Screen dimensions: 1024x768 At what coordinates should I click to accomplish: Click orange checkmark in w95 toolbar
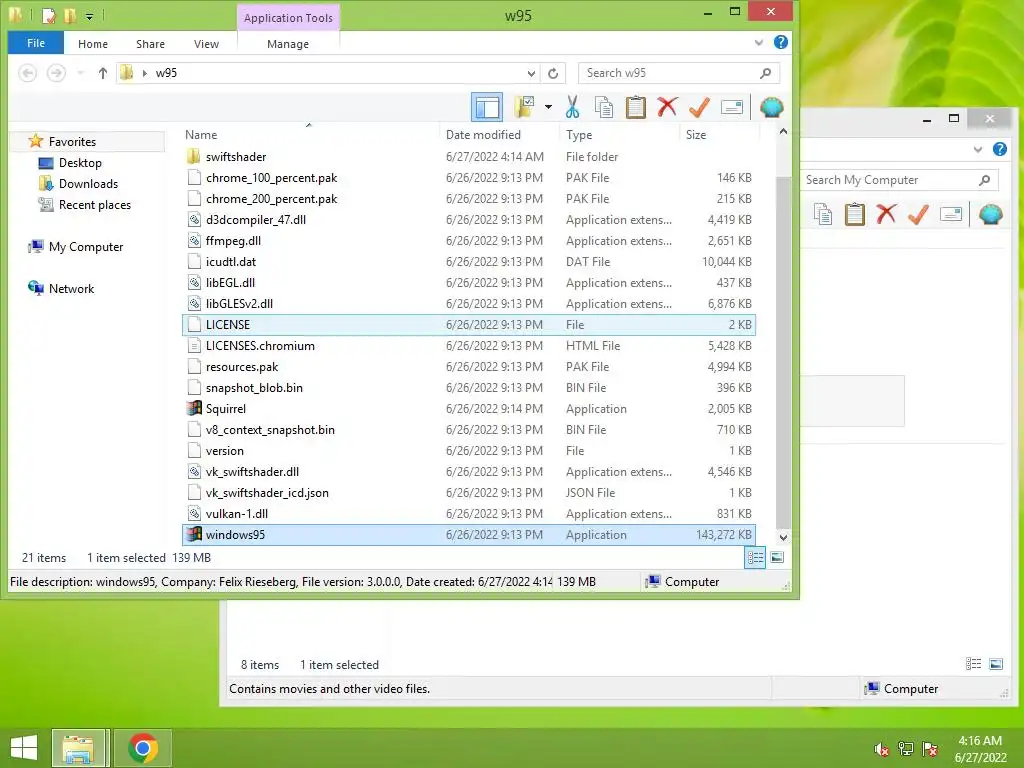699,107
